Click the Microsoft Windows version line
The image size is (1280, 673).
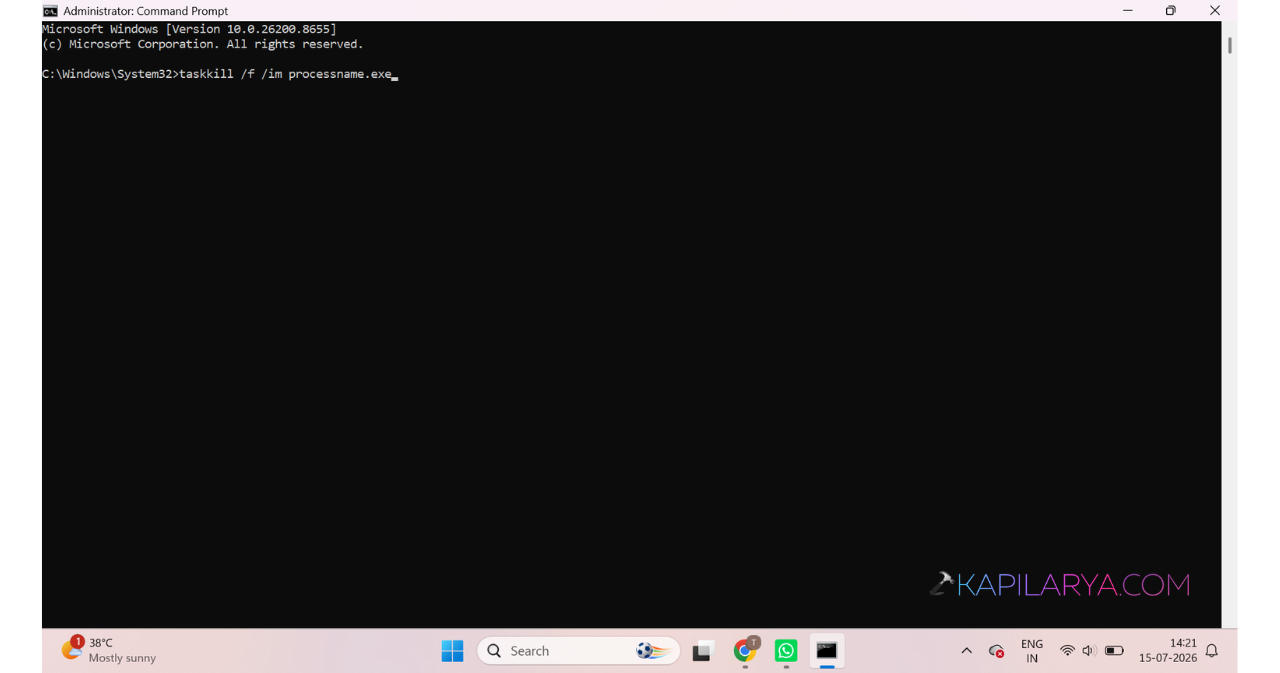pos(189,30)
